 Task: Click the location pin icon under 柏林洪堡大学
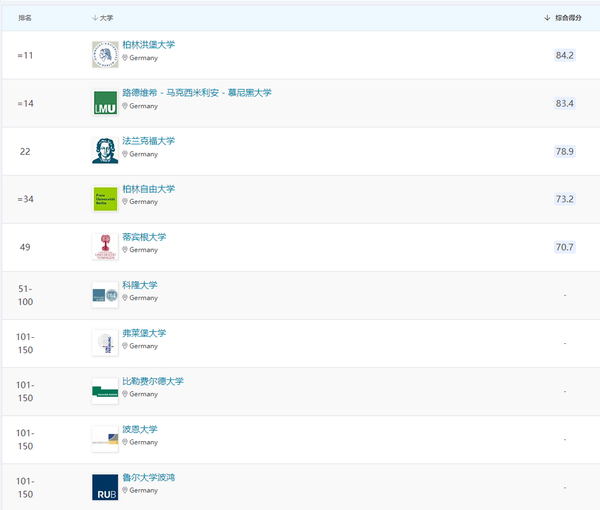[125, 58]
